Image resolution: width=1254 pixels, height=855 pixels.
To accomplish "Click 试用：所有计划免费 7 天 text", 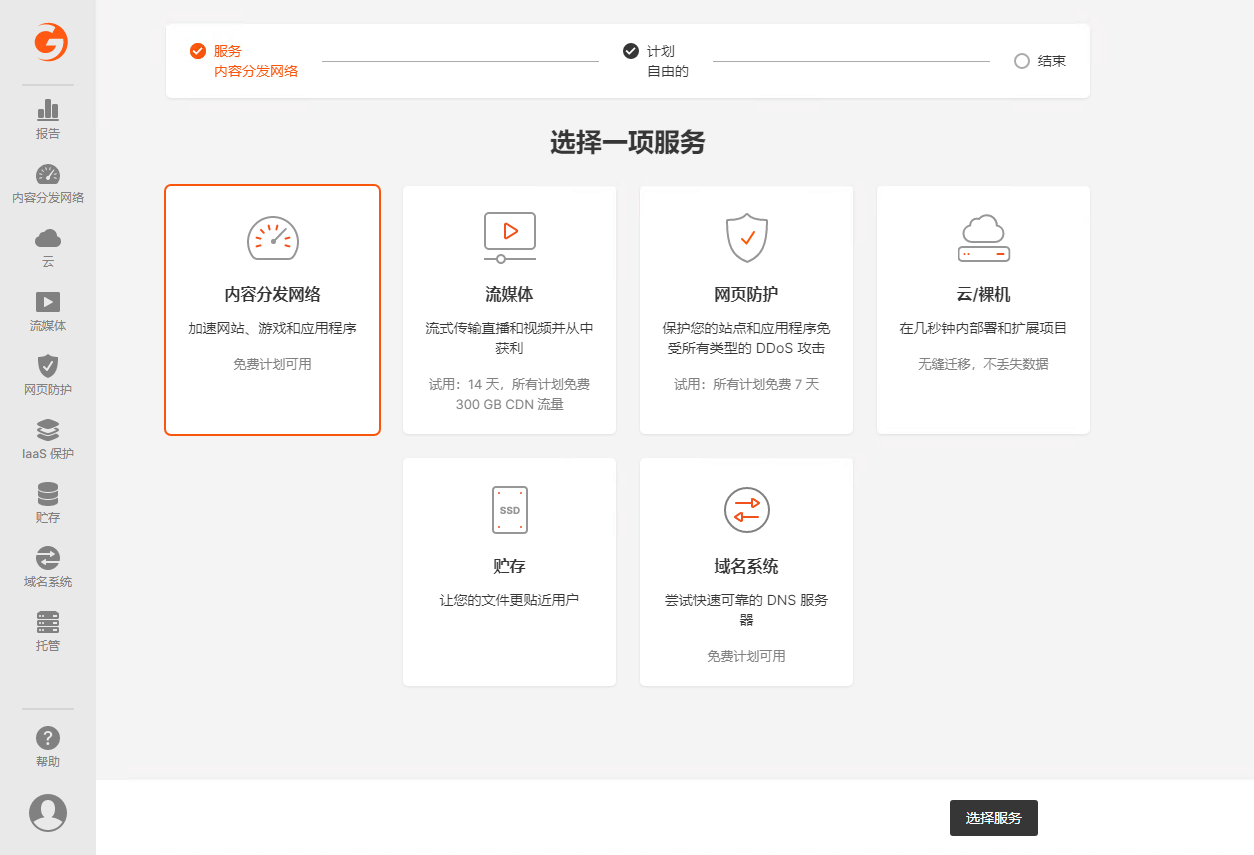I will [747, 385].
